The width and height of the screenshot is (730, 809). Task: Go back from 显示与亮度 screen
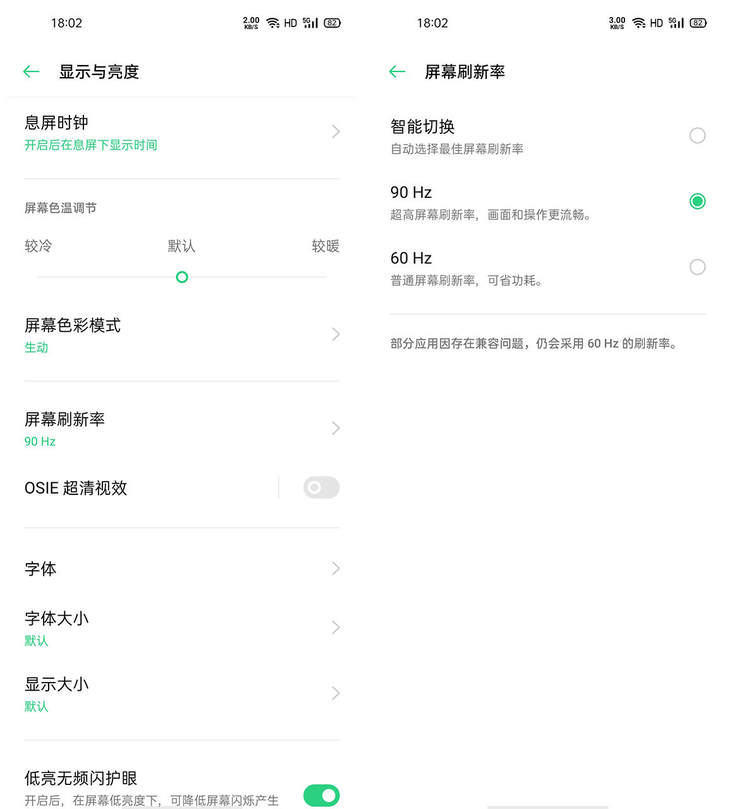pyautogui.click(x=31, y=72)
